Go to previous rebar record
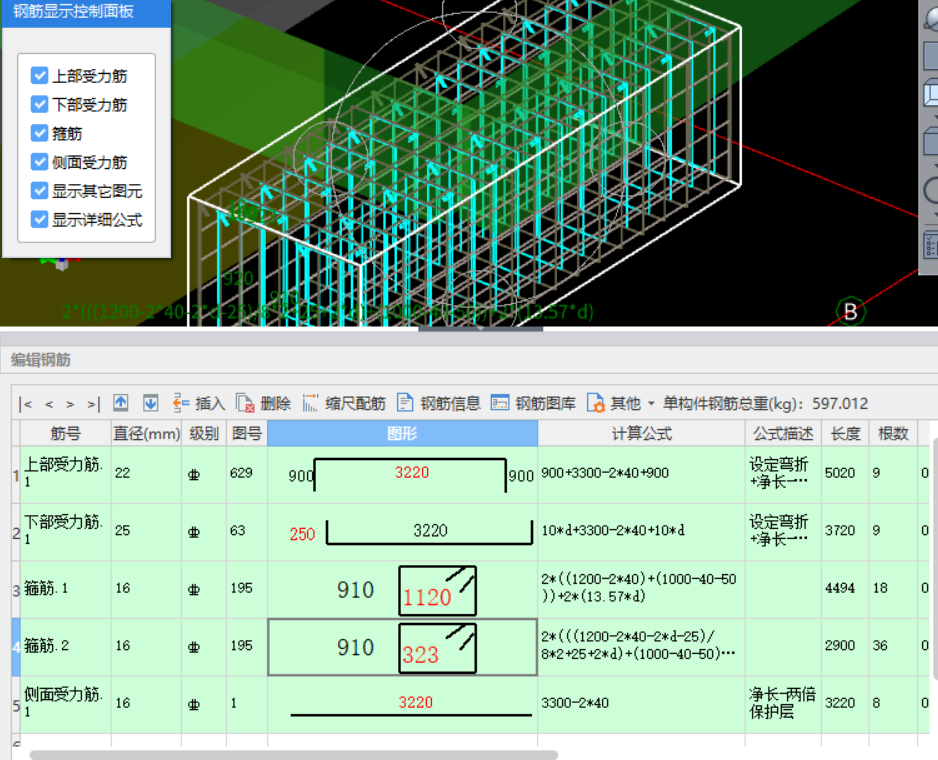 point(49,405)
